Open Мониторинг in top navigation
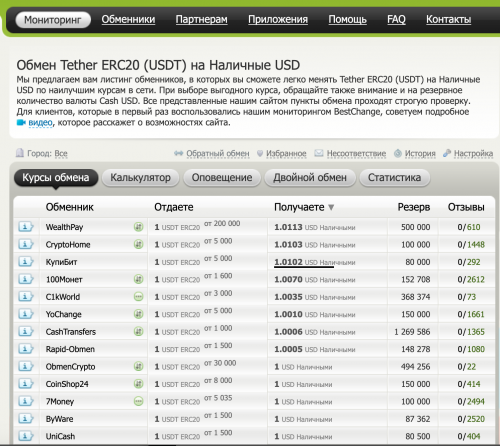 click(x=53, y=20)
